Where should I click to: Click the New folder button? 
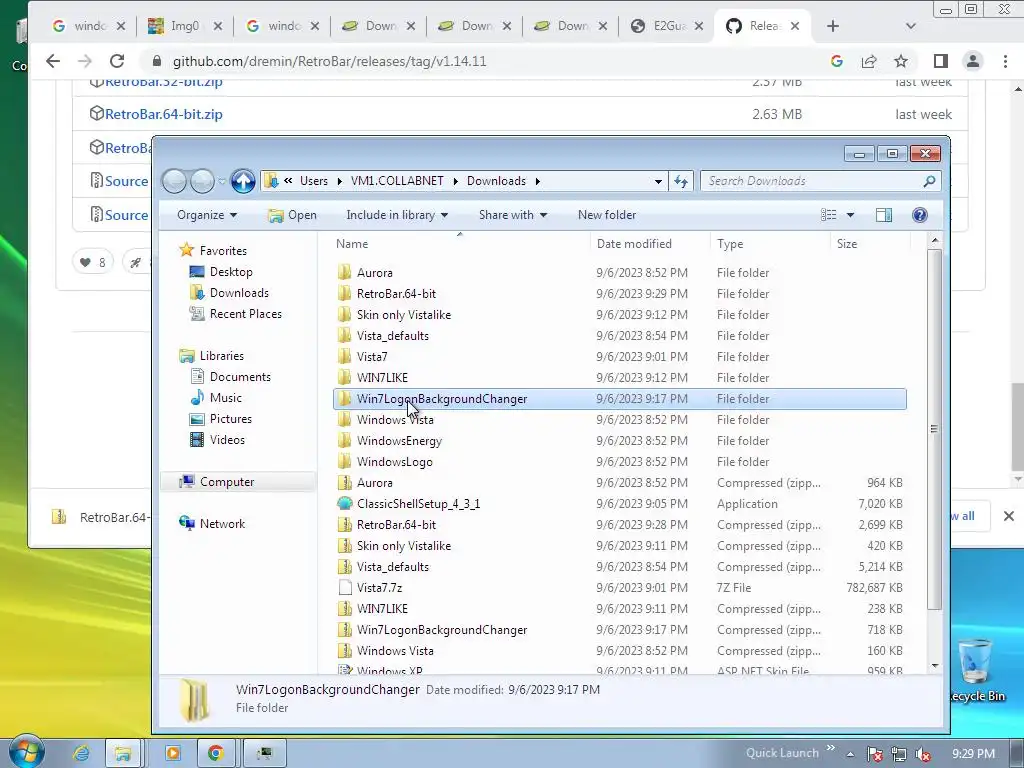tap(607, 215)
